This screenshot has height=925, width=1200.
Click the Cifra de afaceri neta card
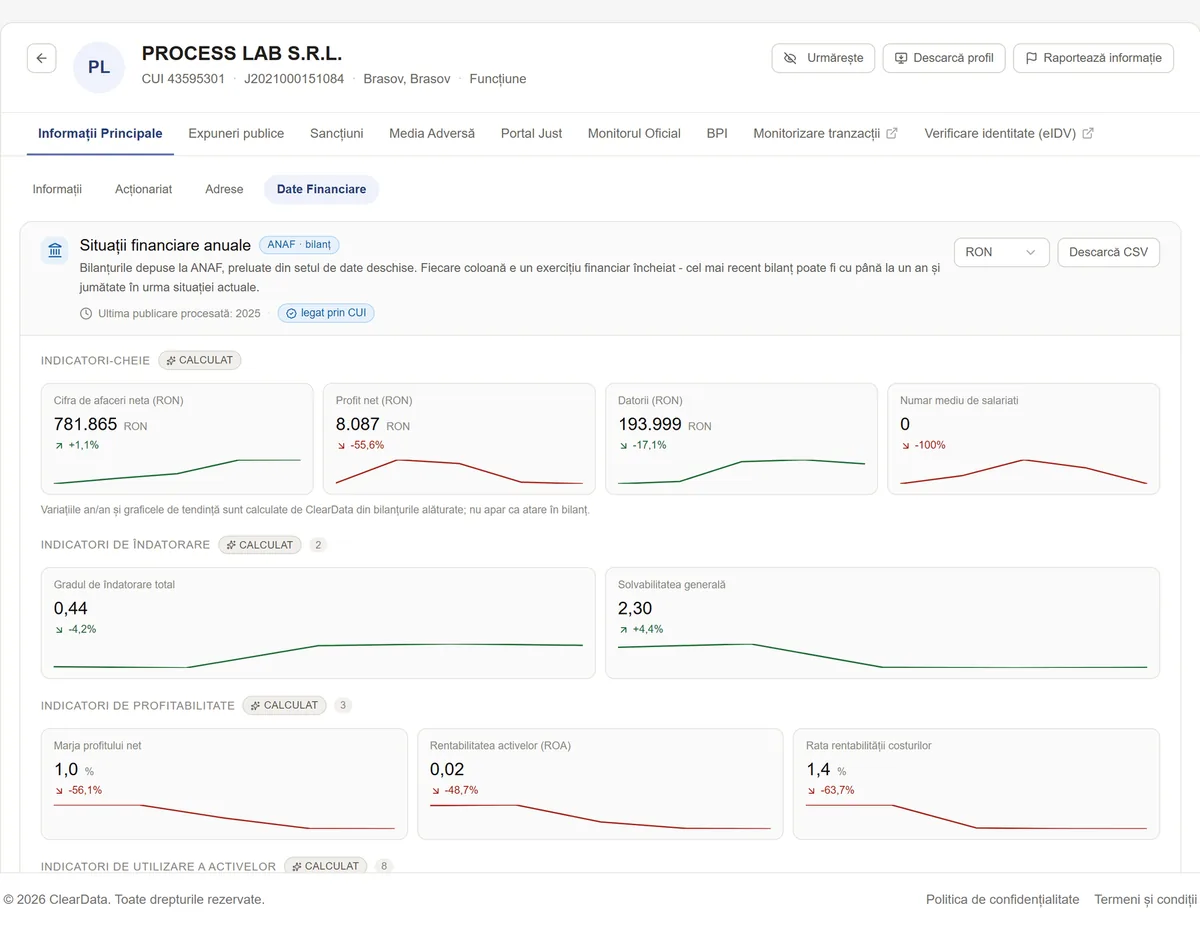(177, 439)
